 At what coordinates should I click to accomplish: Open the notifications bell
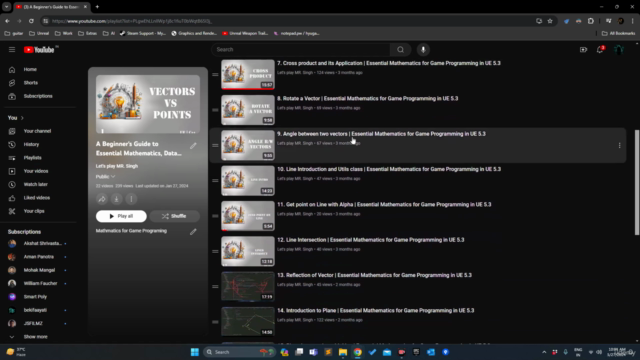600,49
